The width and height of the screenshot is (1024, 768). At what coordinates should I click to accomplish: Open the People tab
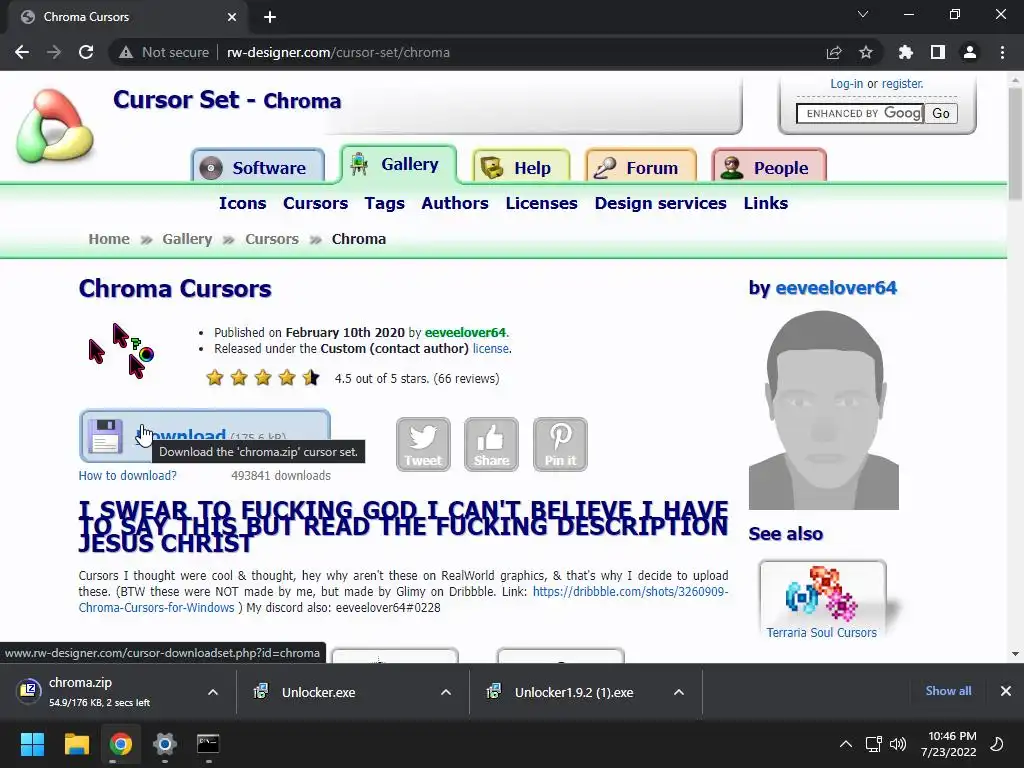769,167
